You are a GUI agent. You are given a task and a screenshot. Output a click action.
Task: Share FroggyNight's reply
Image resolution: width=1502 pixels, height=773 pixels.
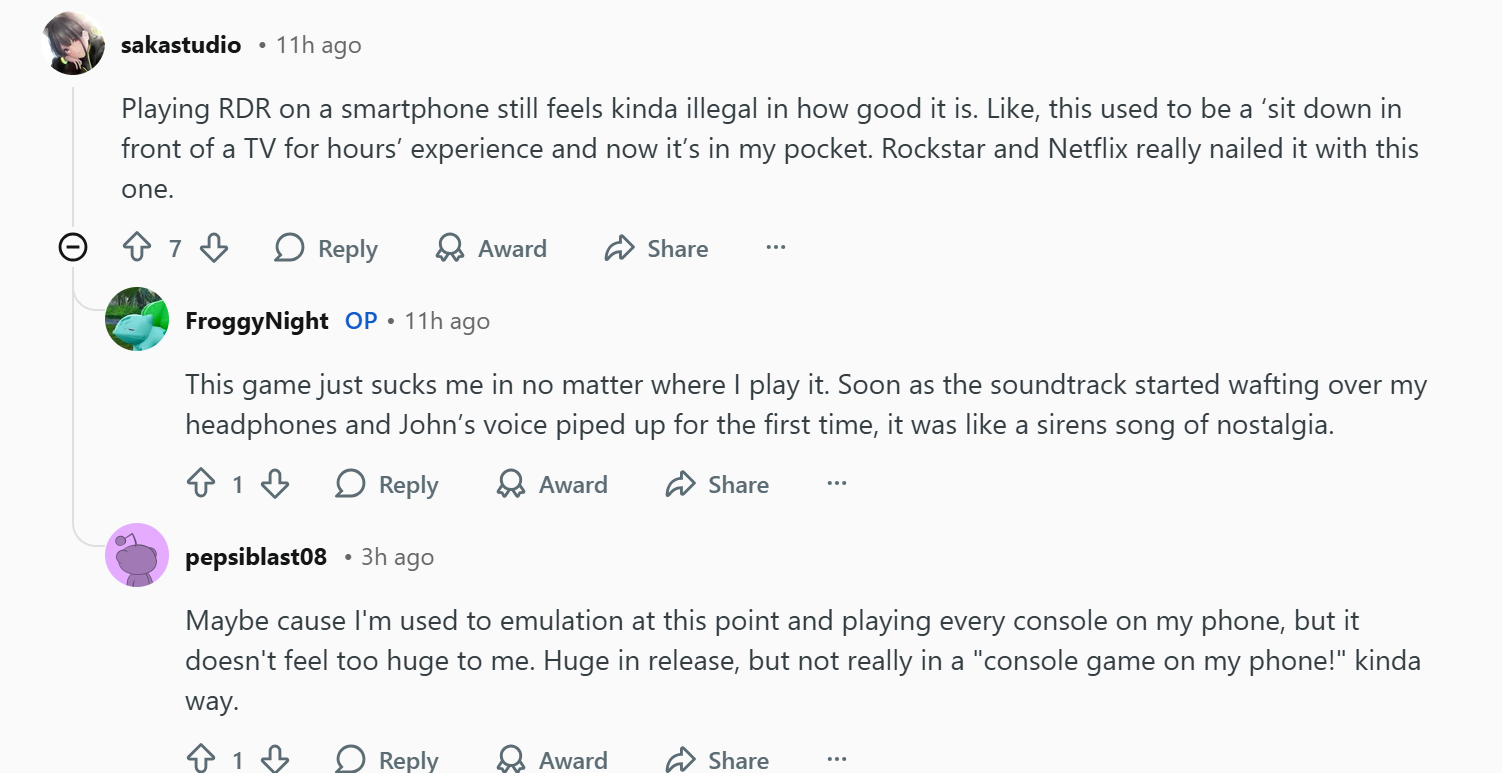718,484
